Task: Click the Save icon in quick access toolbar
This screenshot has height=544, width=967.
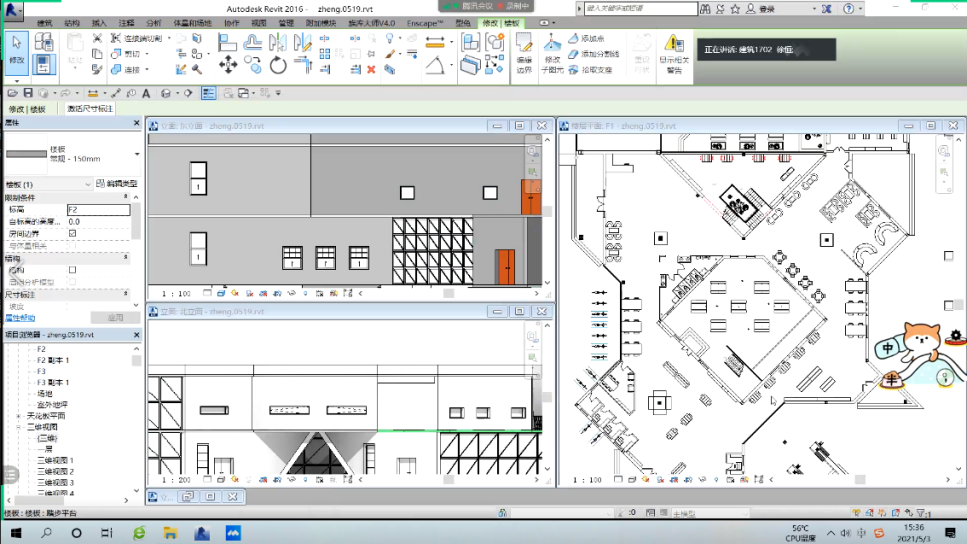Action: click(x=28, y=93)
